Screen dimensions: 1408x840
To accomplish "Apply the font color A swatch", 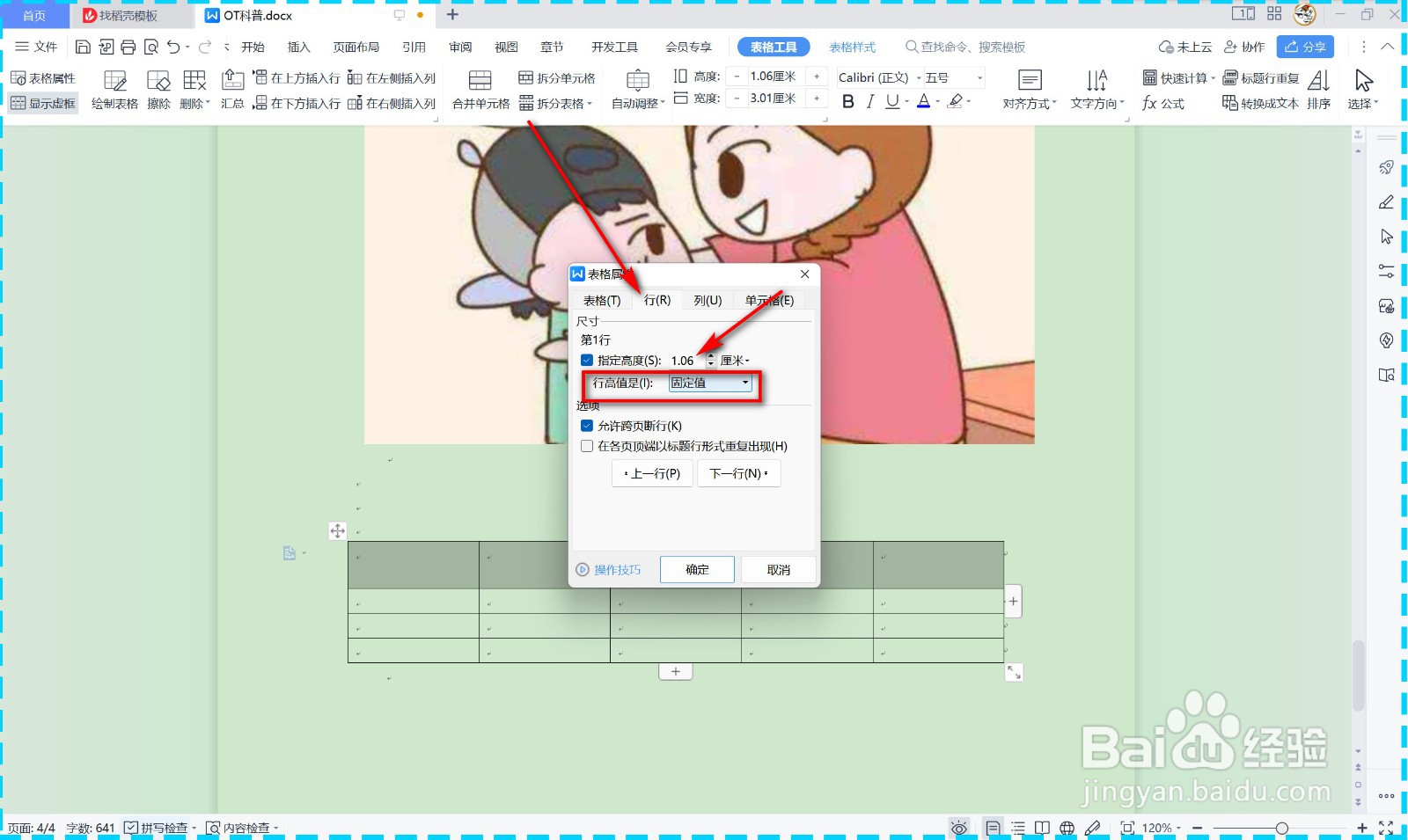I will click(x=923, y=102).
